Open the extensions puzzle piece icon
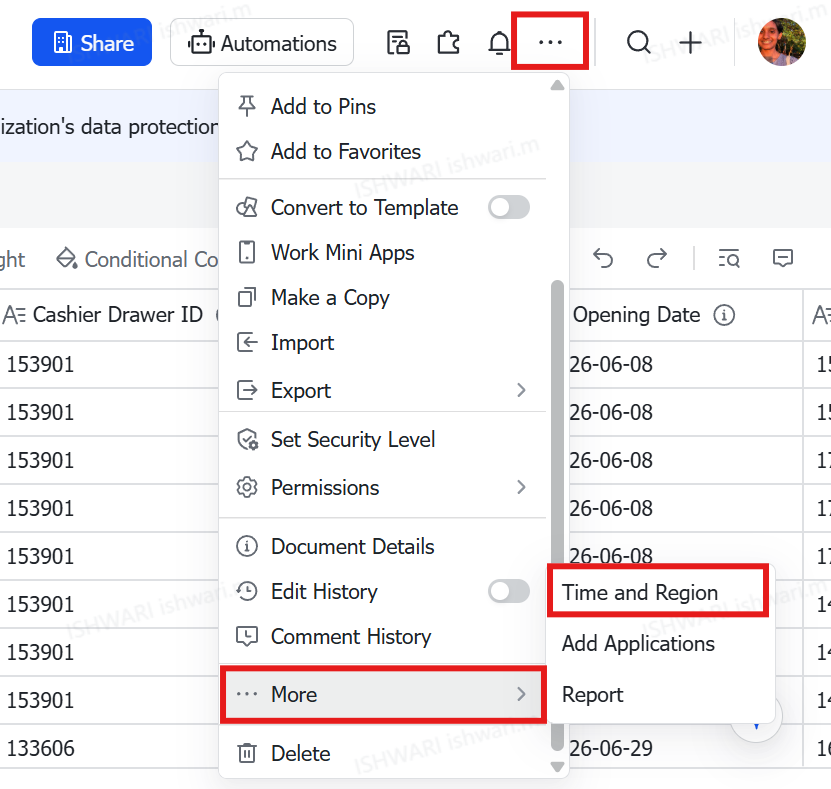This screenshot has width=831, height=789. coord(448,42)
